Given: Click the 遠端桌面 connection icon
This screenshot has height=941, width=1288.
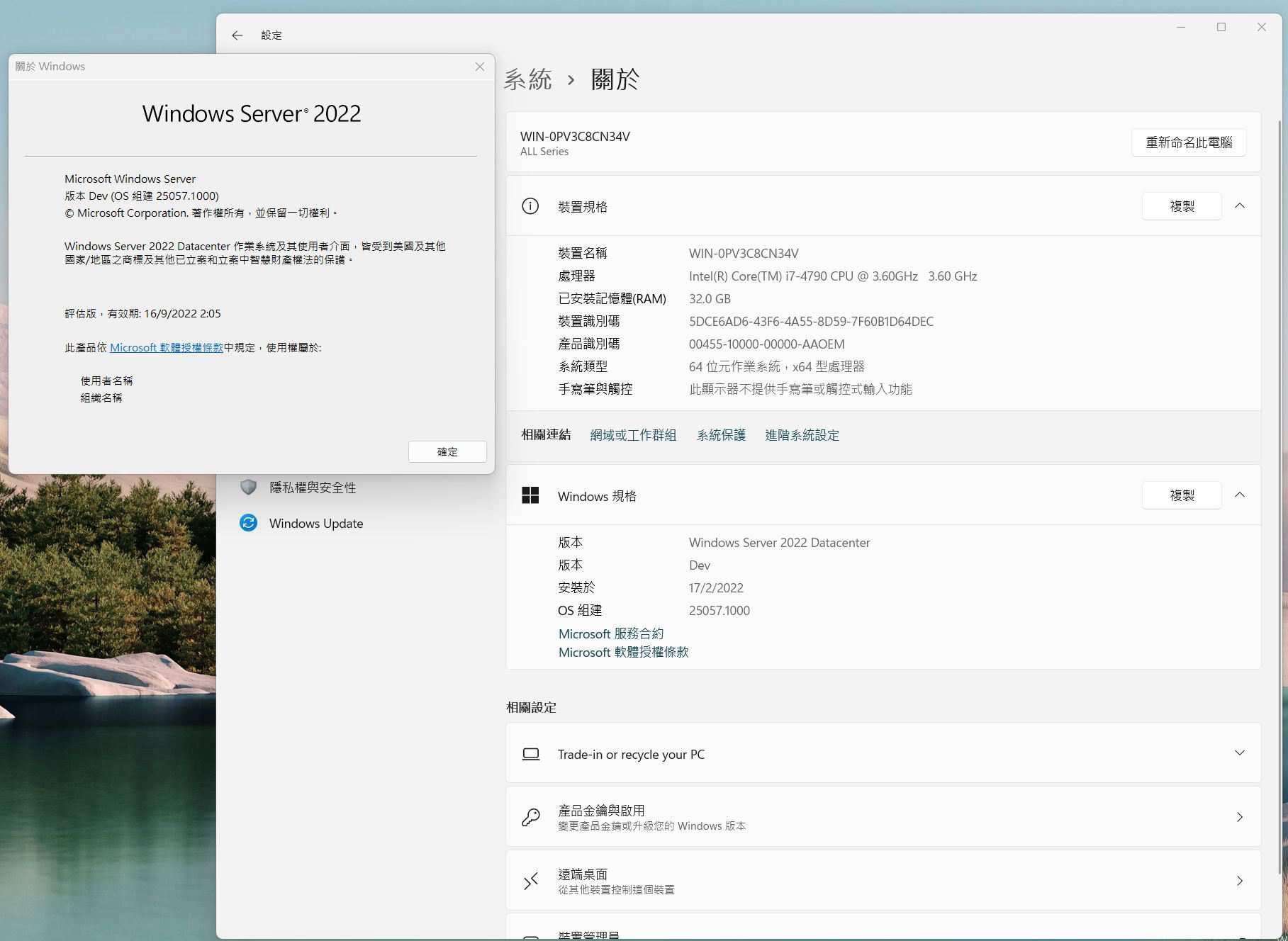Looking at the screenshot, I should tap(530, 880).
